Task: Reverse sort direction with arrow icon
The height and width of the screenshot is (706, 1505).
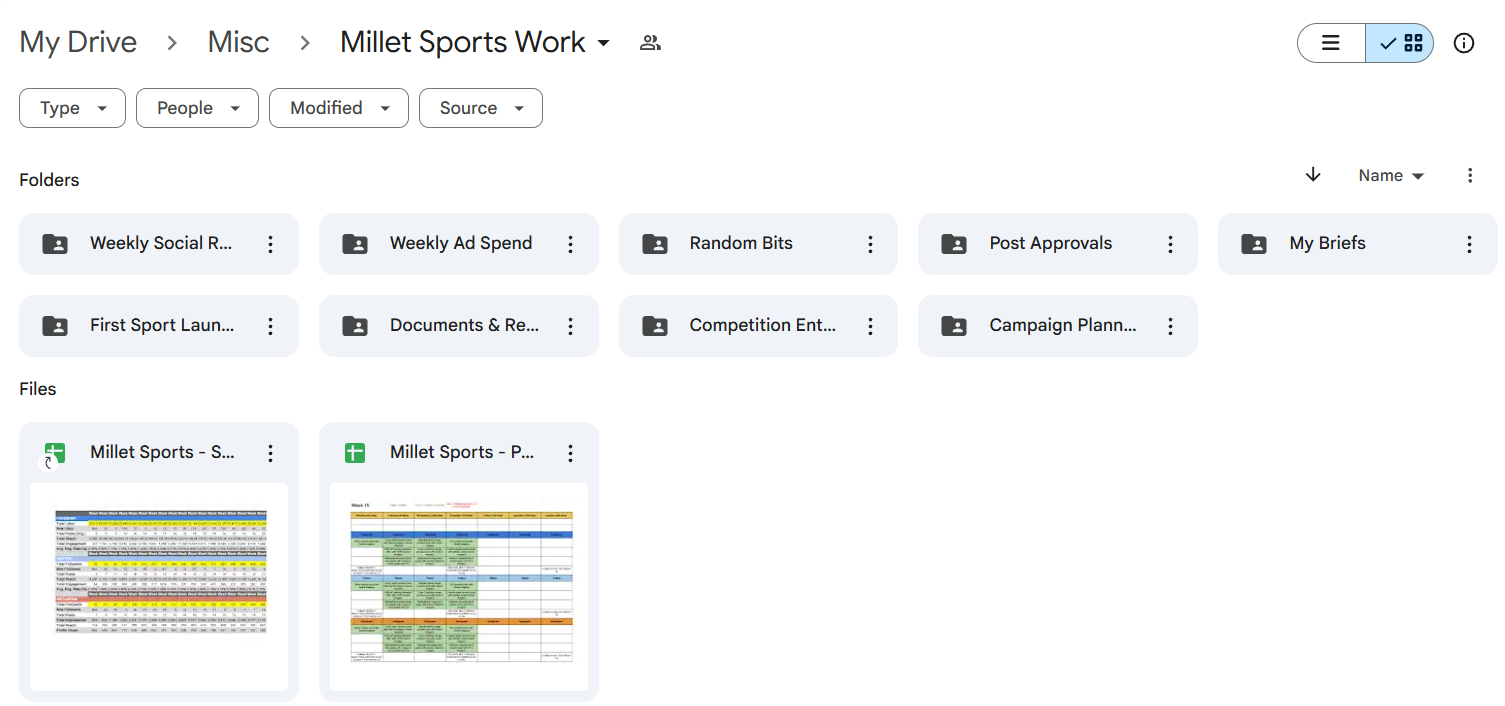Action: (x=1313, y=175)
